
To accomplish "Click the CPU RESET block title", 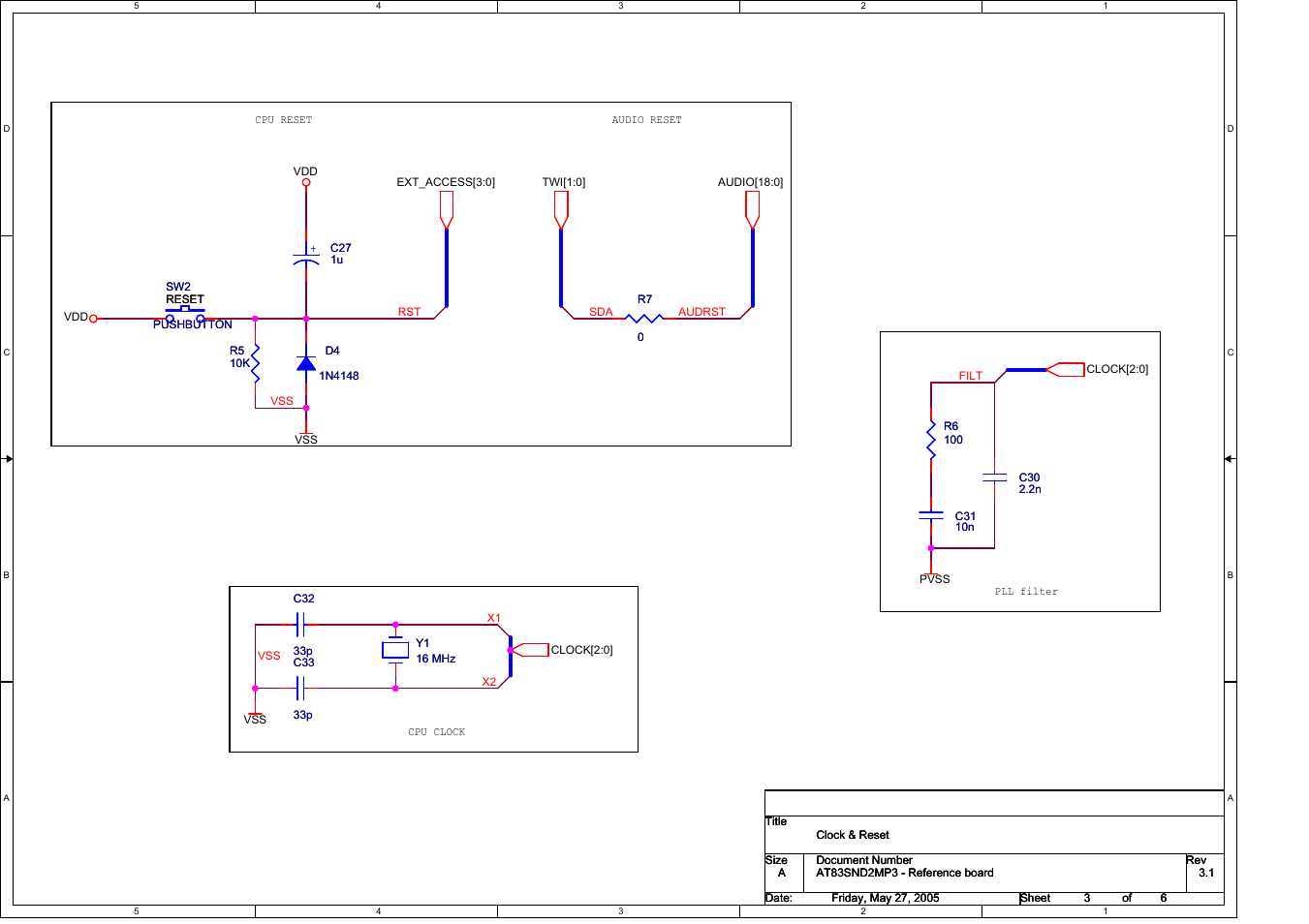I will (x=284, y=120).
